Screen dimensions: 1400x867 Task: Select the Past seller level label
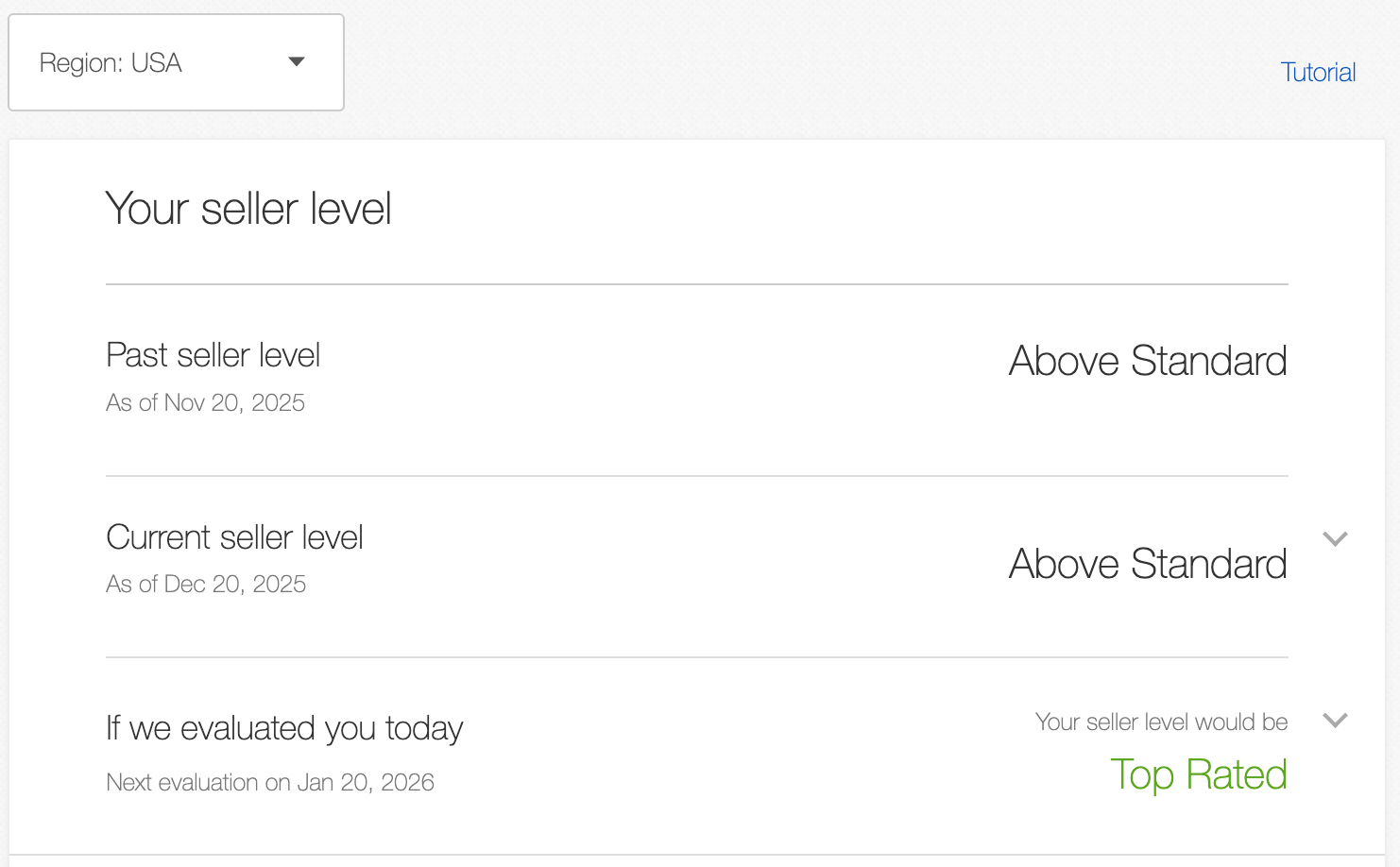[x=213, y=355]
